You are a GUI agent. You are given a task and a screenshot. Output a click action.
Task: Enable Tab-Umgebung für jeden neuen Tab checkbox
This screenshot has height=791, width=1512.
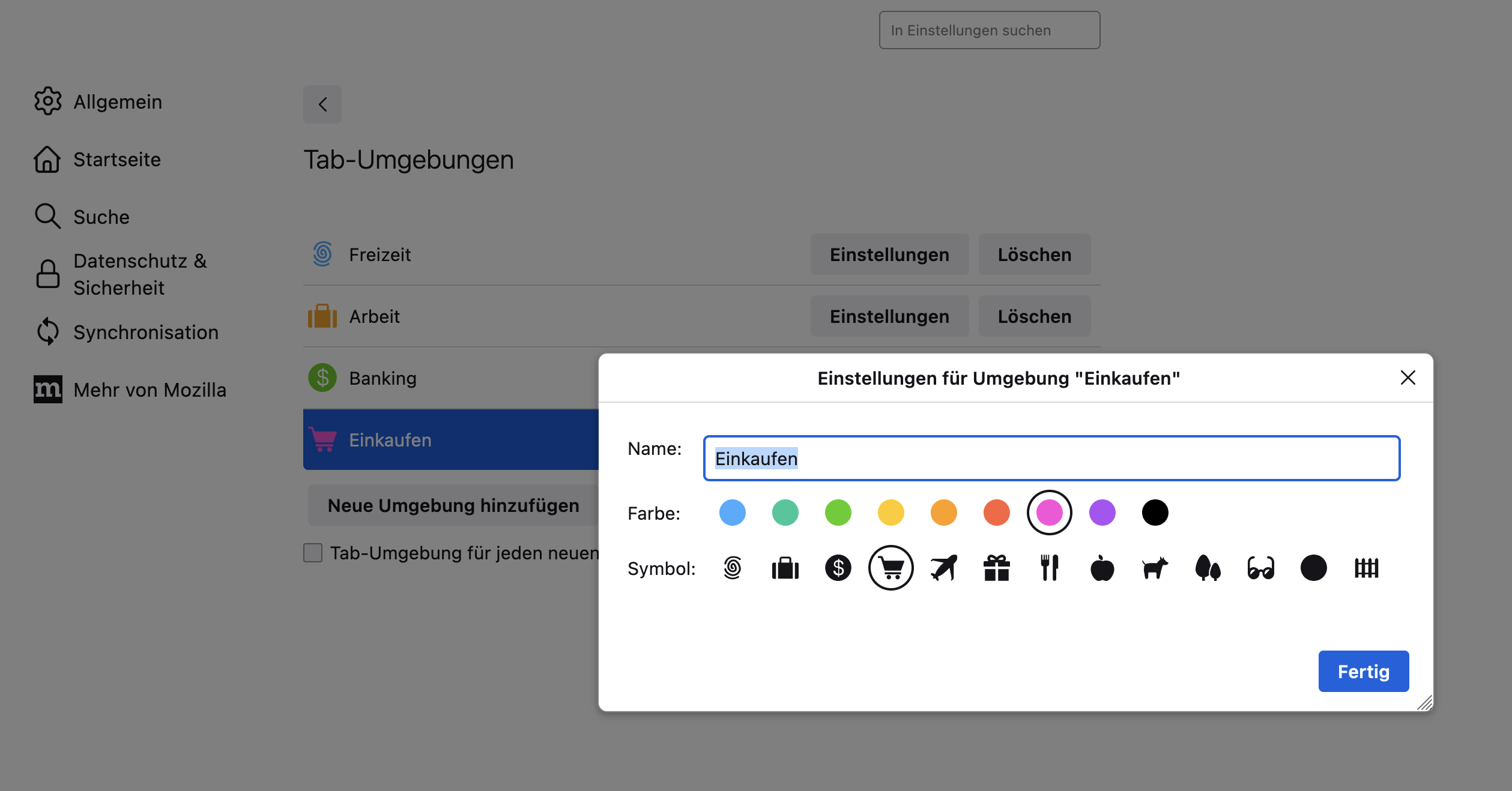313,553
